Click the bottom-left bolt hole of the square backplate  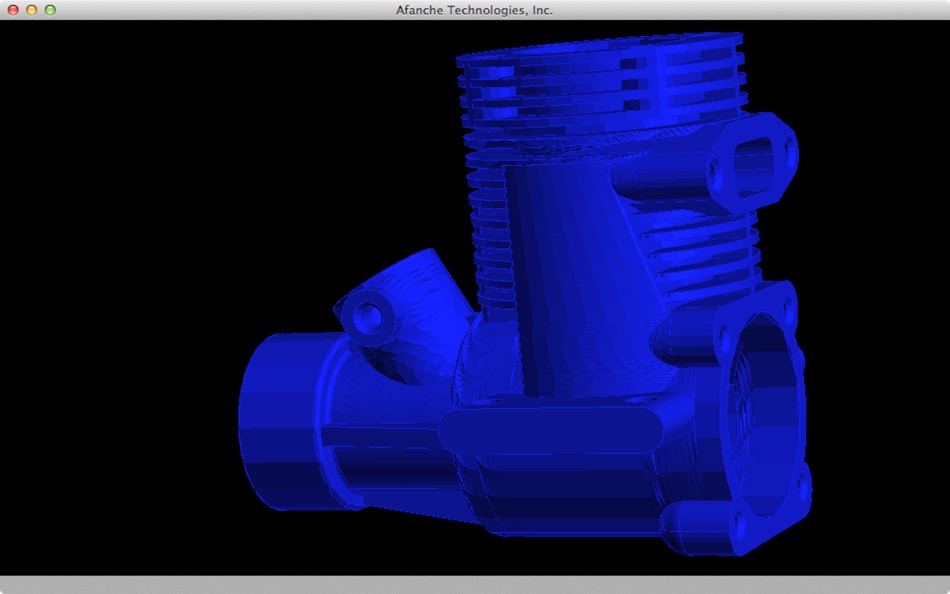coord(740,521)
